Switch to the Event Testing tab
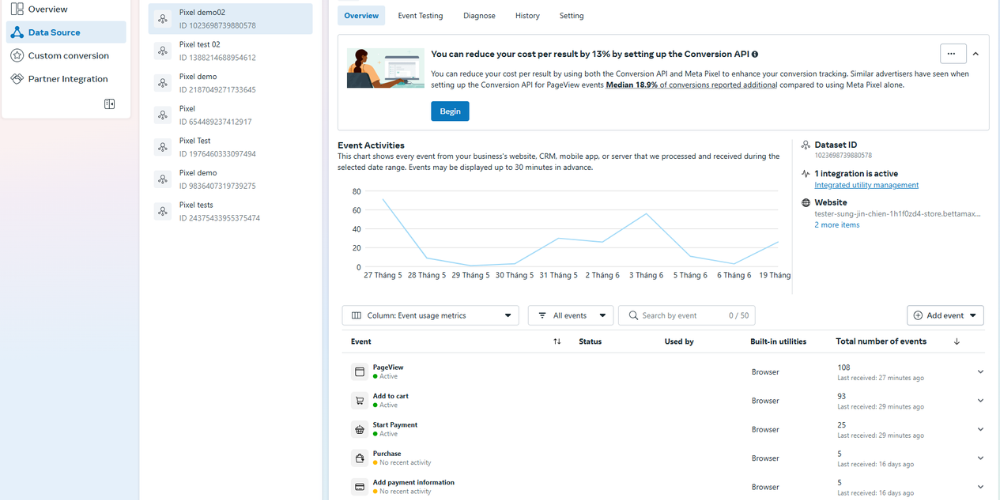Screen dimensions: 1000x500 pos(420,16)
